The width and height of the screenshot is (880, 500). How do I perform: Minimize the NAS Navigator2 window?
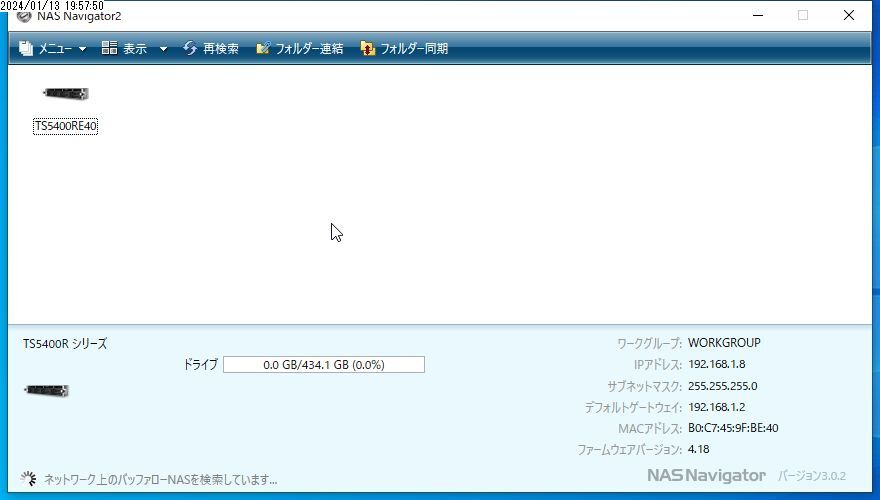pos(758,16)
